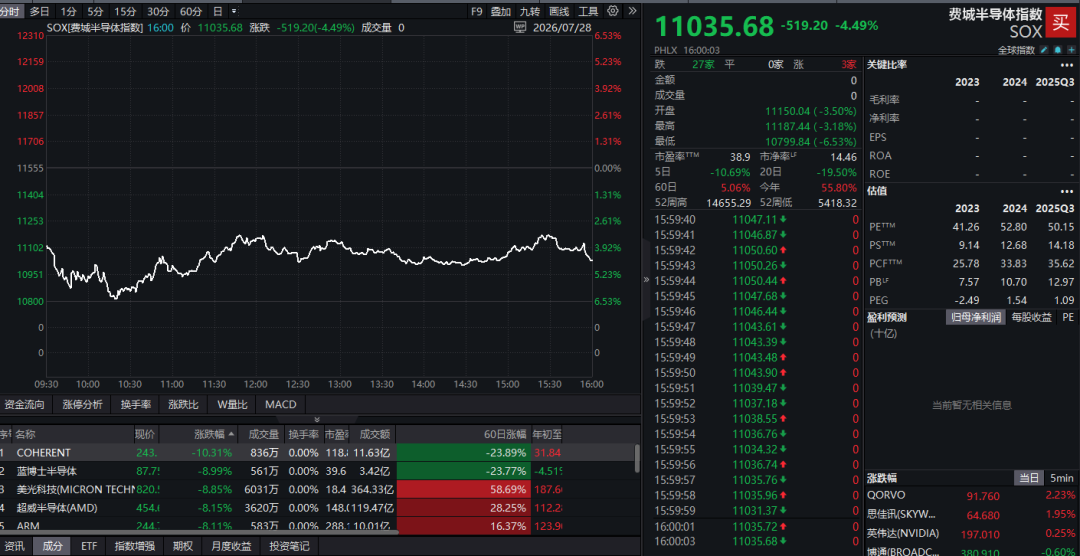
Task: Click the collapse-panel arrow left of tick list
Action: point(646,279)
